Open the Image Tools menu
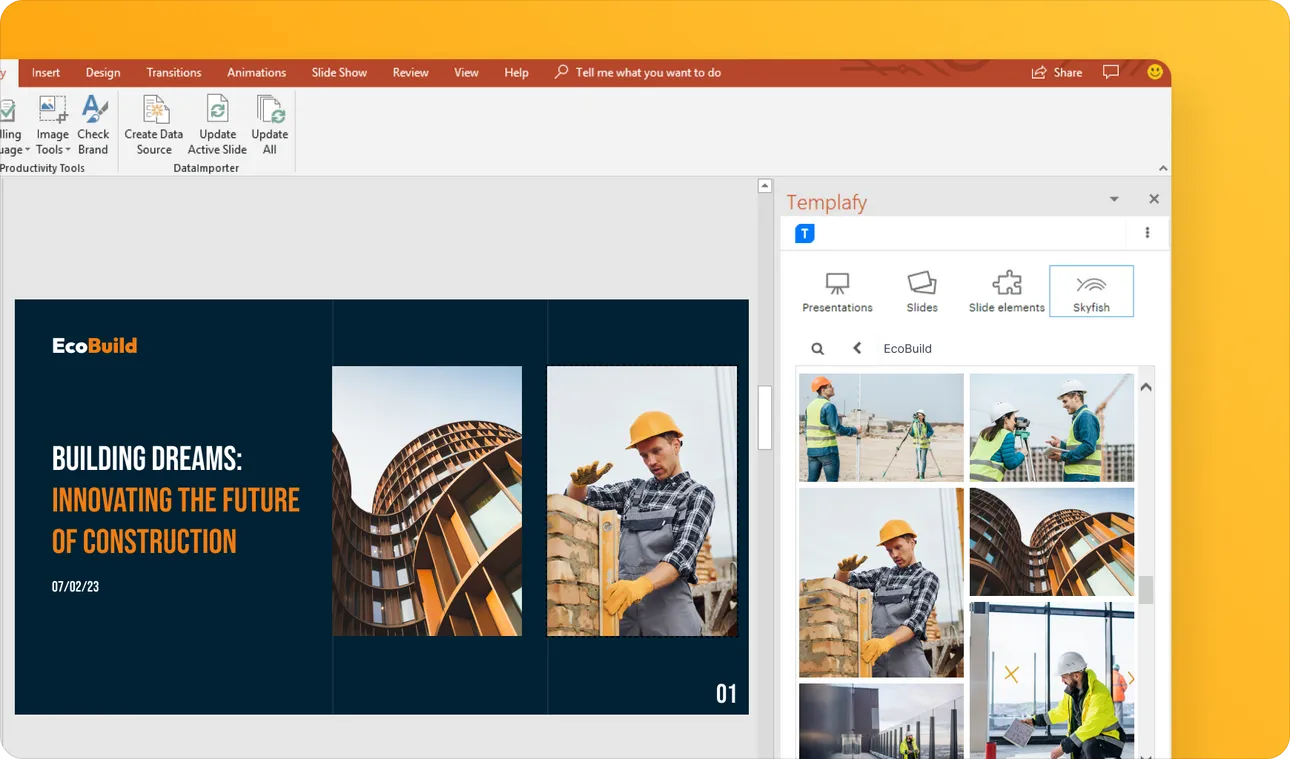Image resolution: width=1290 pixels, height=759 pixels. (x=52, y=125)
